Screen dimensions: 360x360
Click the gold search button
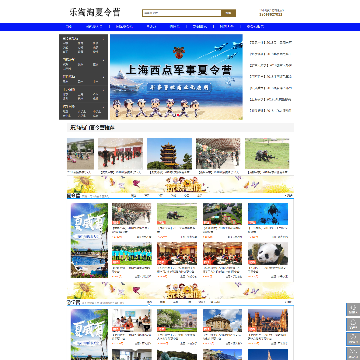(x=229, y=13)
